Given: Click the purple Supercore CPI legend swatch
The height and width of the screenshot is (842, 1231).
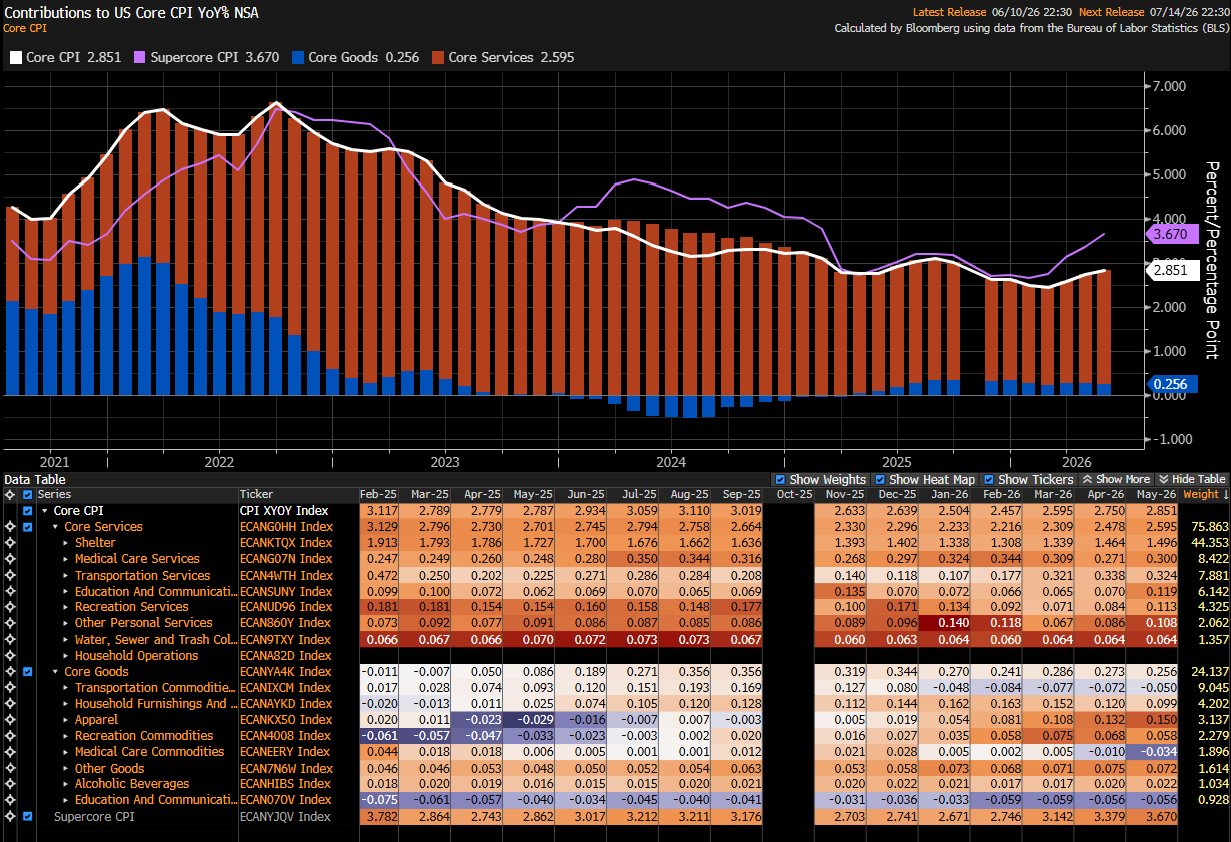Looking at the screenshot, I should tap(139, 58).
